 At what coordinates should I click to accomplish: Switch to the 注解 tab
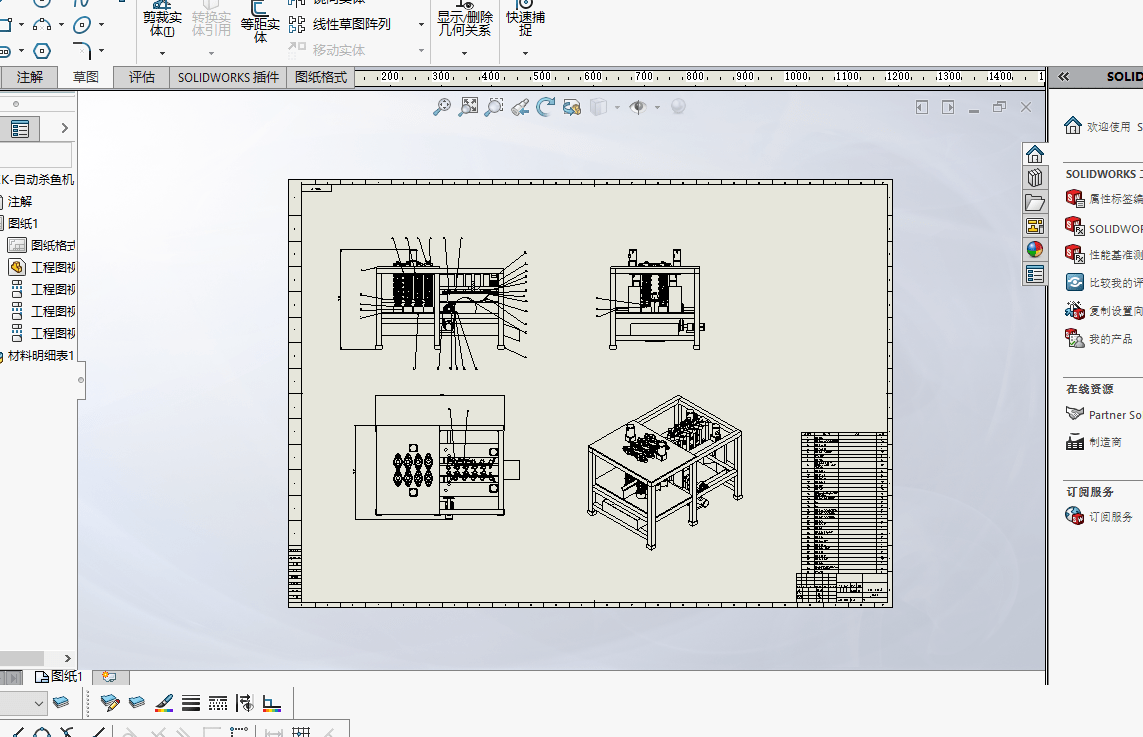(29, 77)
